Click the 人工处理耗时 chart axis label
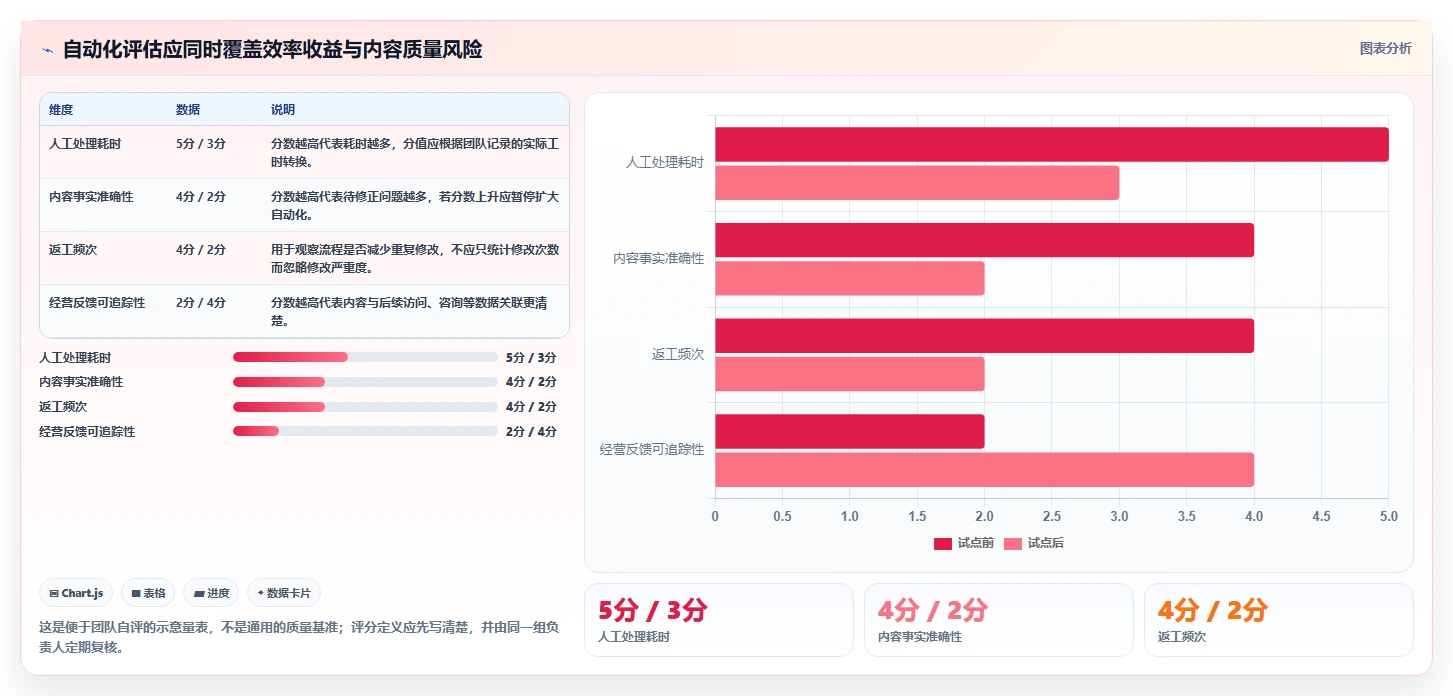 tap(665, 162)
